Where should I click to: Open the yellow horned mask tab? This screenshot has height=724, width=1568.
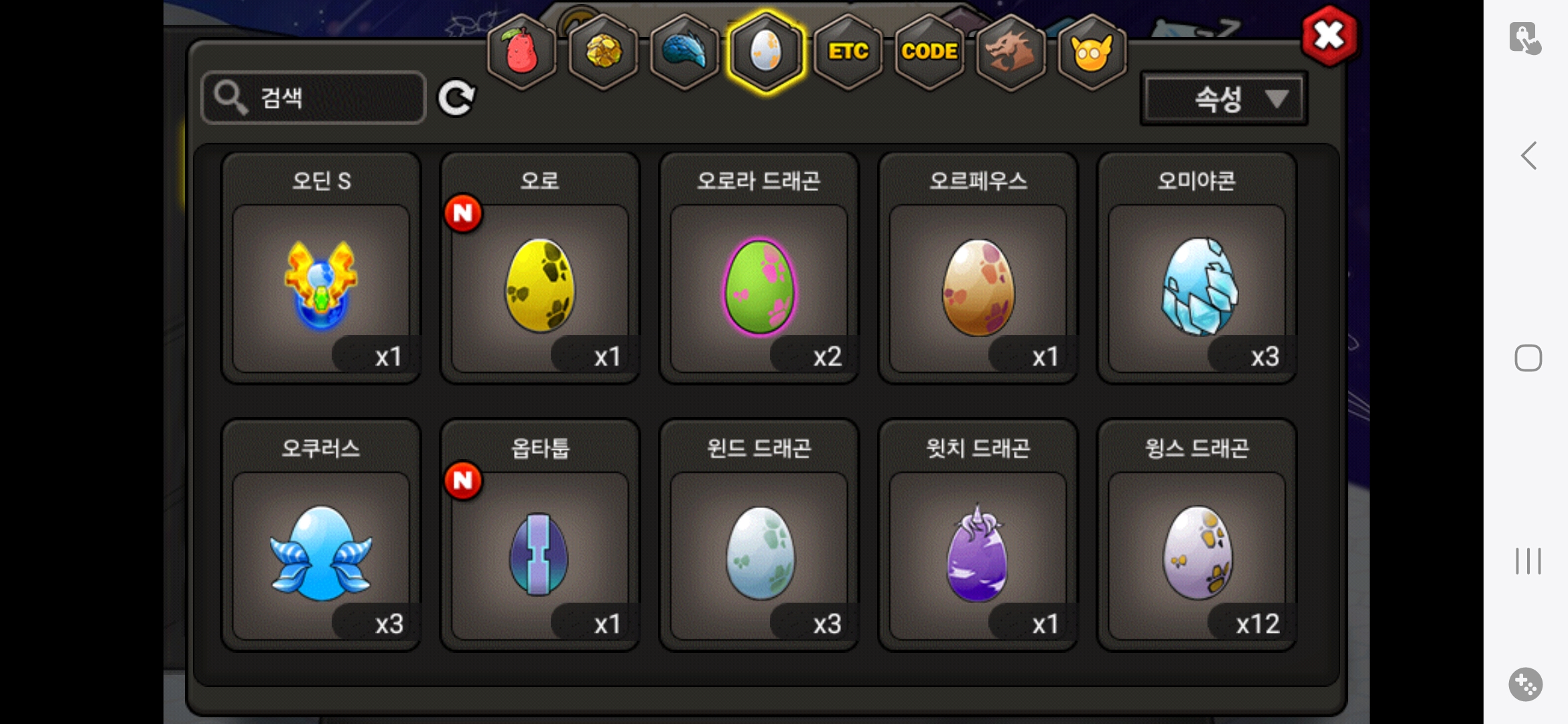pyautogui.click(x=1092, y=52)
